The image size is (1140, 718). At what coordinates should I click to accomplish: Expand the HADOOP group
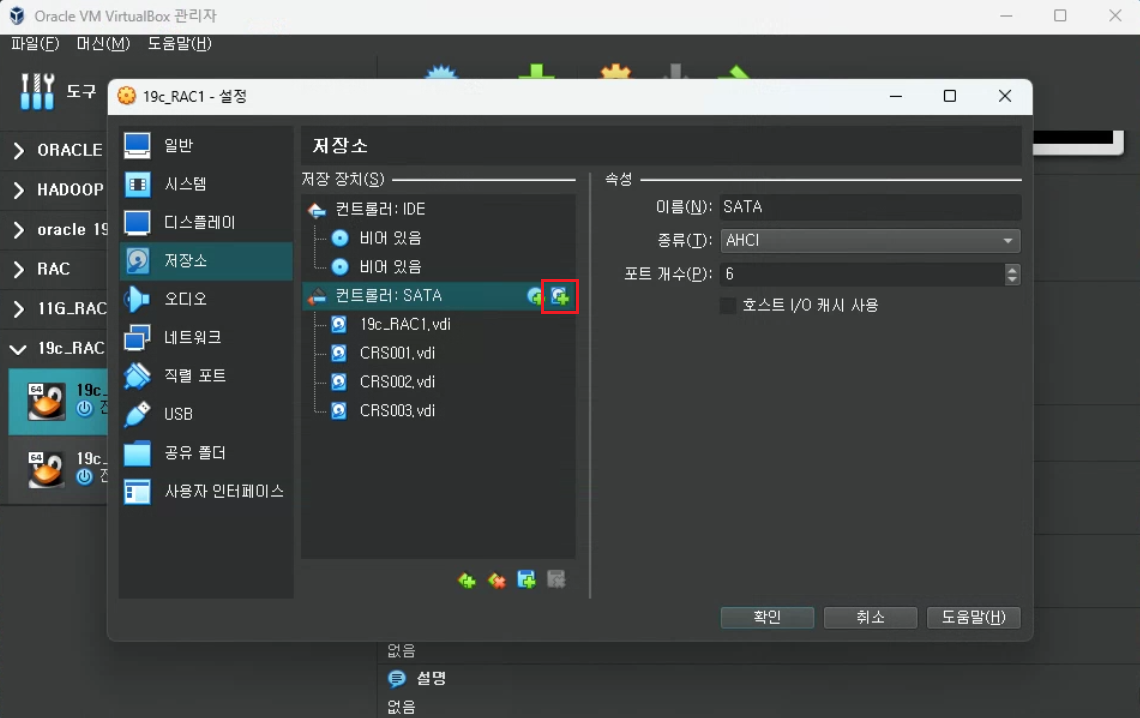[x=19, y=190]
